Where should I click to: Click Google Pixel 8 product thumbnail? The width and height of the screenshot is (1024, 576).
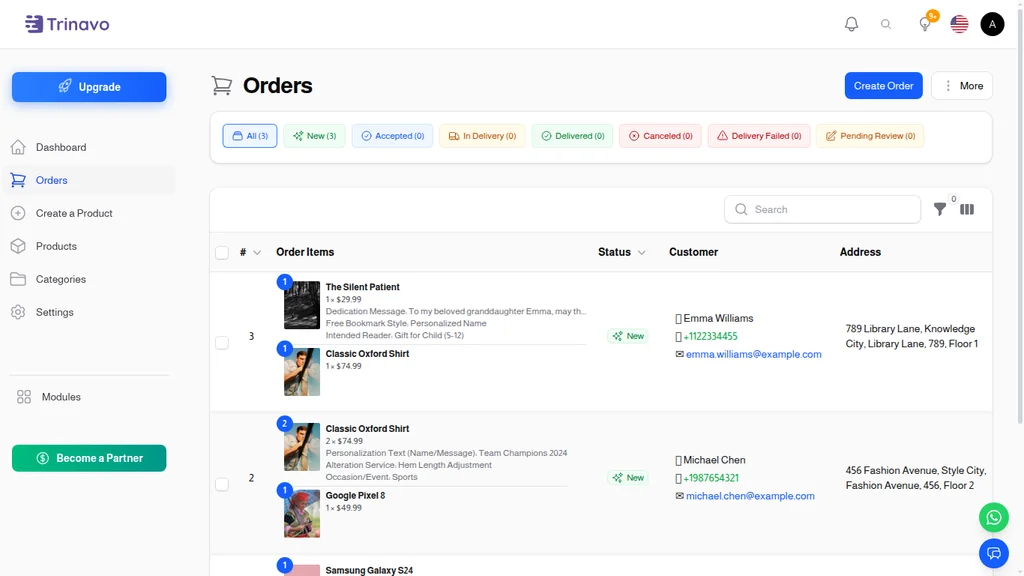point(302,513)
